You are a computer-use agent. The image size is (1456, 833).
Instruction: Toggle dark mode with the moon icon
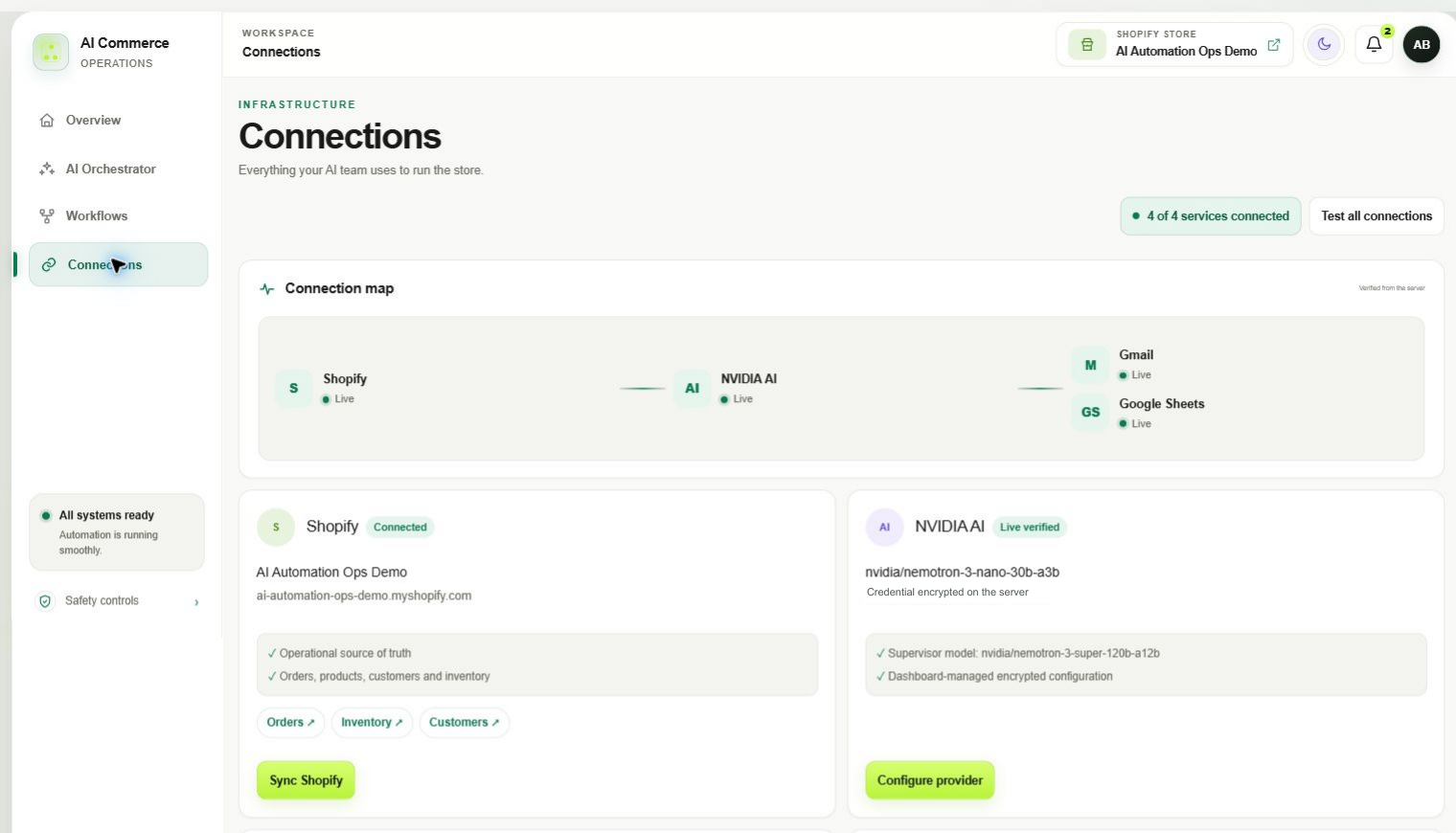[1324, 44]
